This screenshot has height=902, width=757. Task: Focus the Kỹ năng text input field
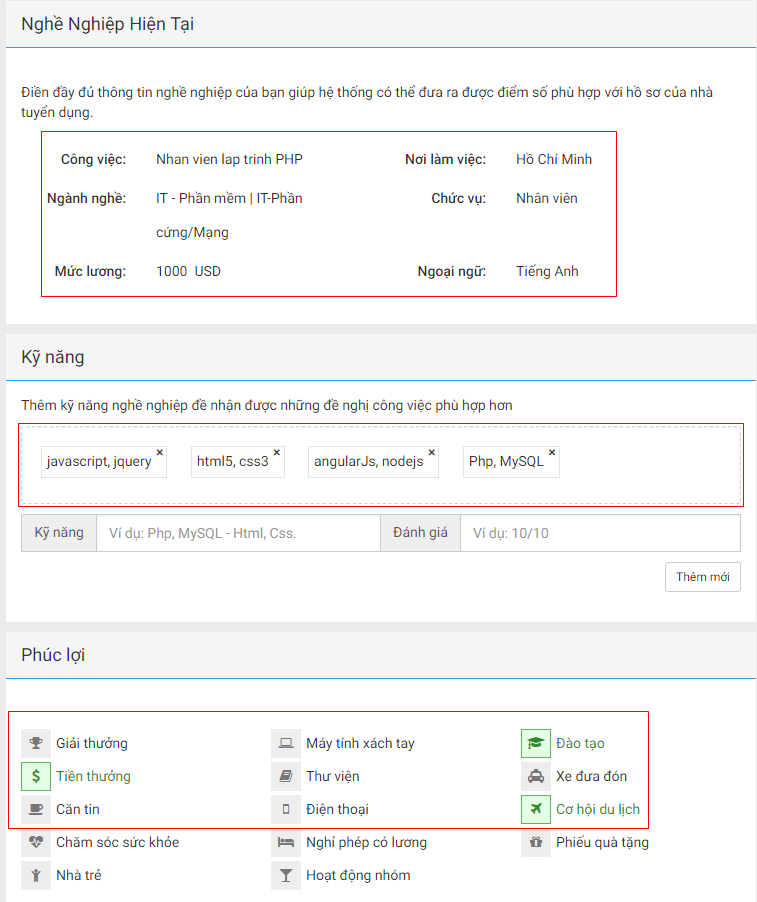pyautogui.click(x=238, y=533)
